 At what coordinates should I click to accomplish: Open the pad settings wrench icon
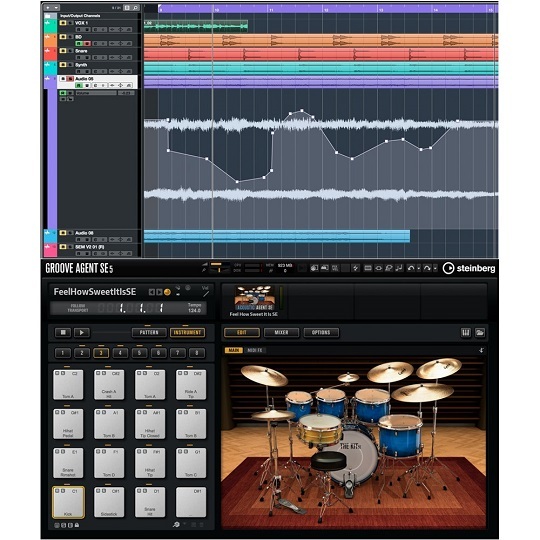[176, 525]
